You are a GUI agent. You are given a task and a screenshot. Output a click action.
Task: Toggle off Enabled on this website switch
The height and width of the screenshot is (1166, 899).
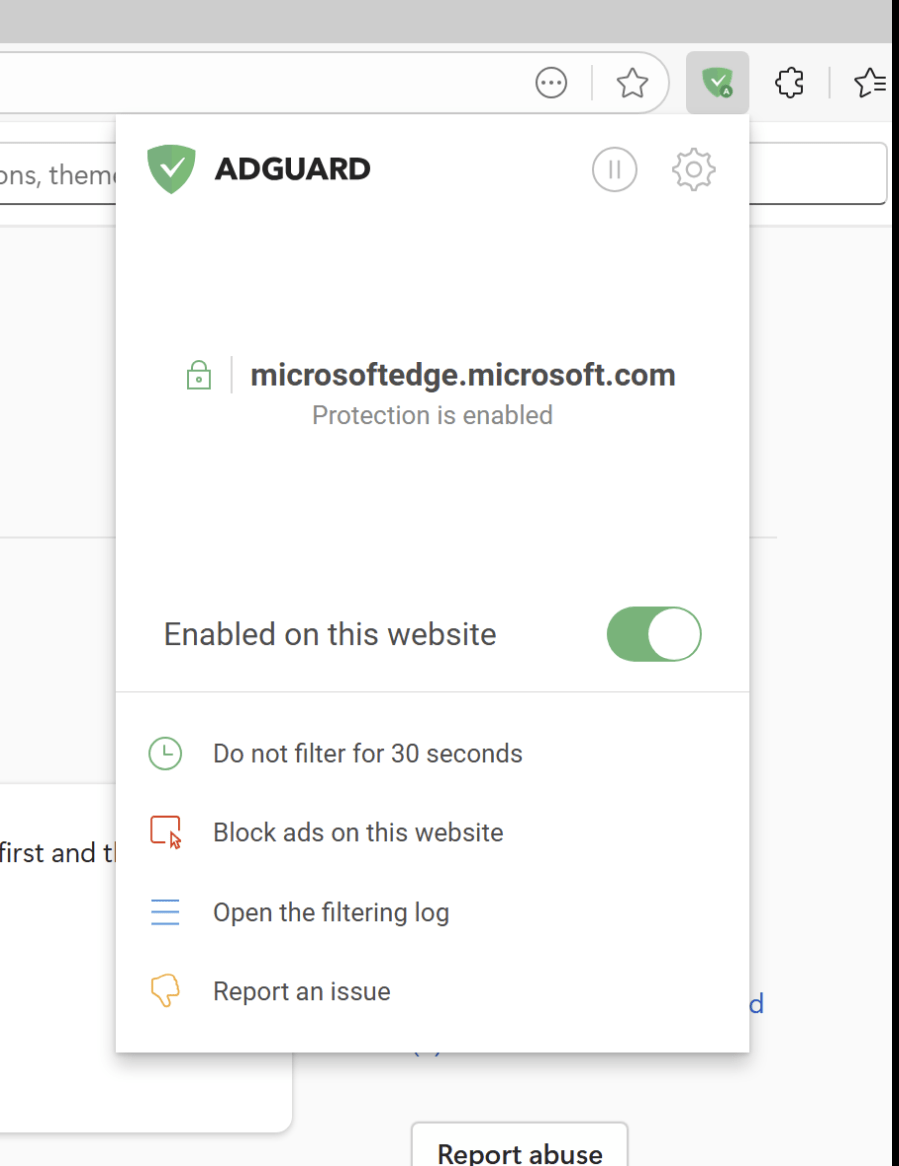654,634
